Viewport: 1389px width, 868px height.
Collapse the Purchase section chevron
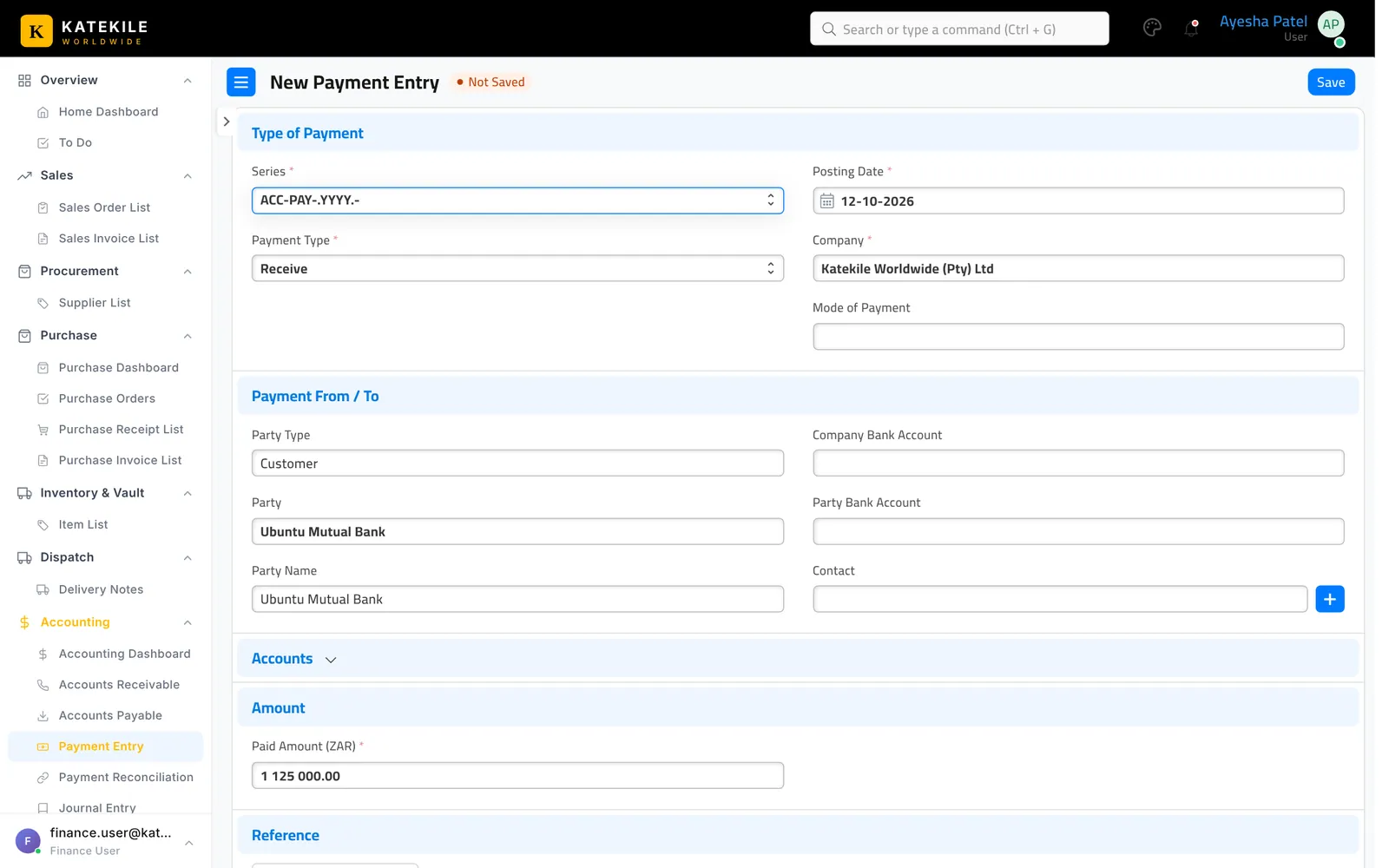188,336
